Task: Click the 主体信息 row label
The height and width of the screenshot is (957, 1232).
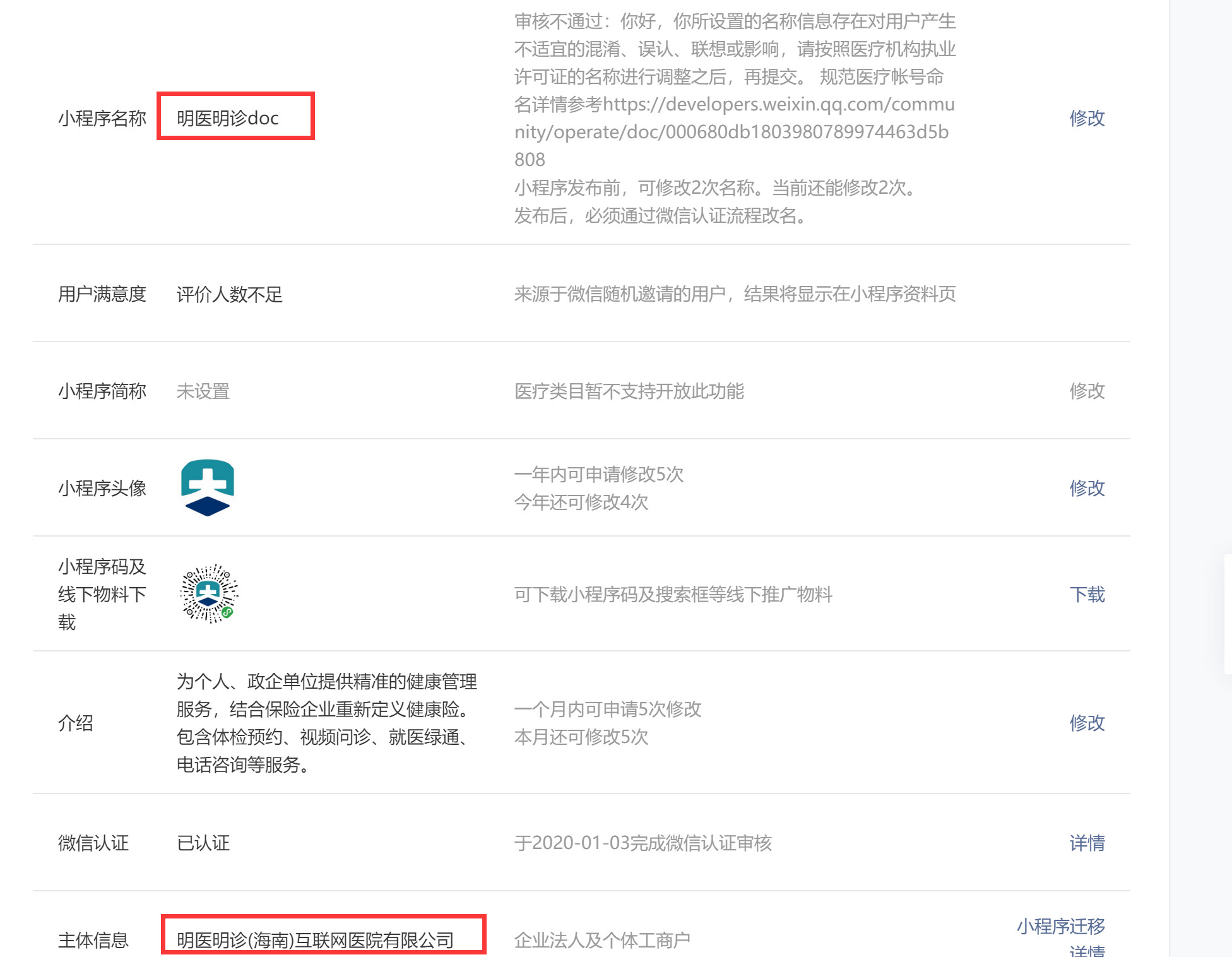Action: (x=93, y=940)
